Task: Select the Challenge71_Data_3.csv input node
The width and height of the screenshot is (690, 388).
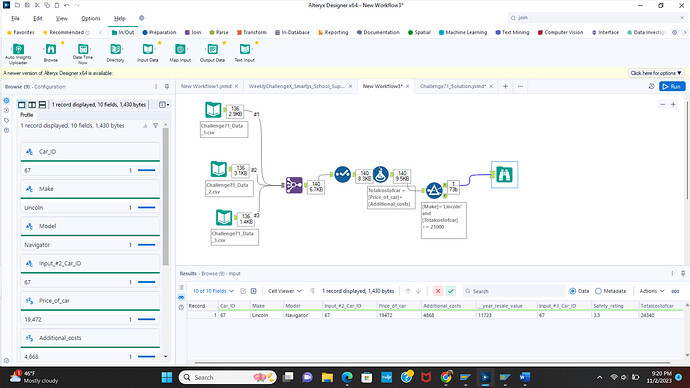Action: [224, 217]
